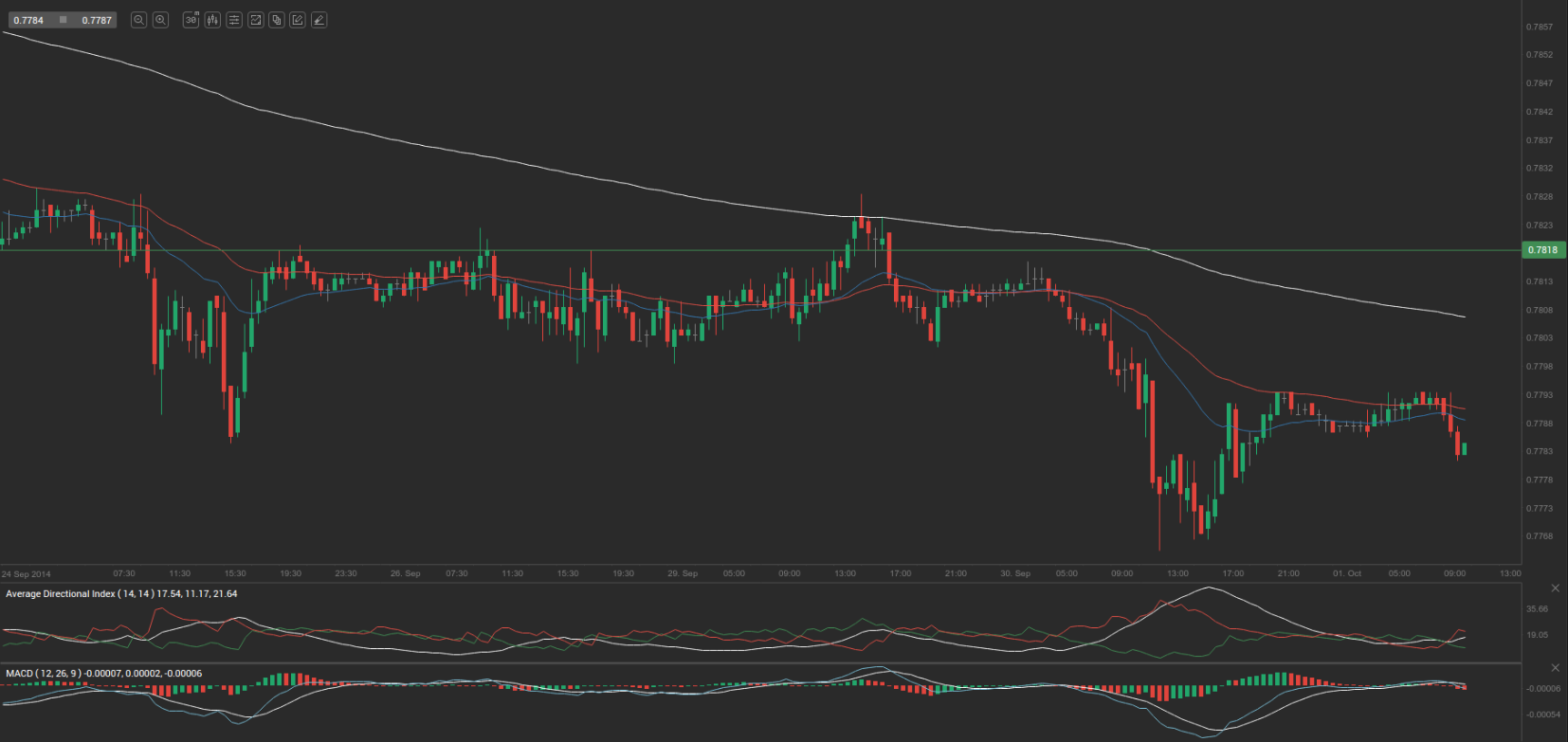Click the 0.7784 bid price
Image resolution: width=1568 pixels, height=742 pixels.
click(28, 20)
